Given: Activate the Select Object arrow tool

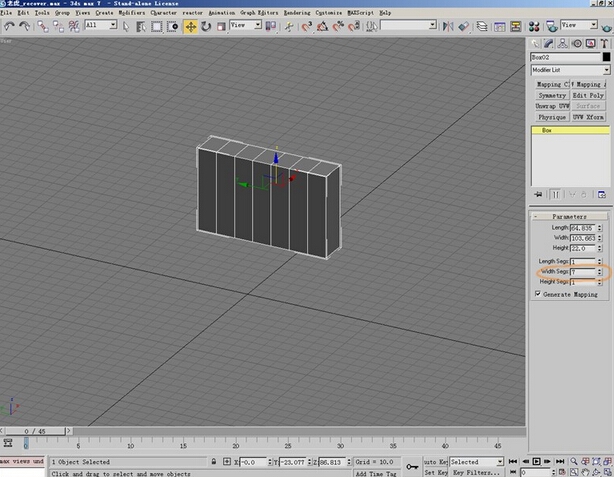Looking at the screenshot, I should coord(126,26).
